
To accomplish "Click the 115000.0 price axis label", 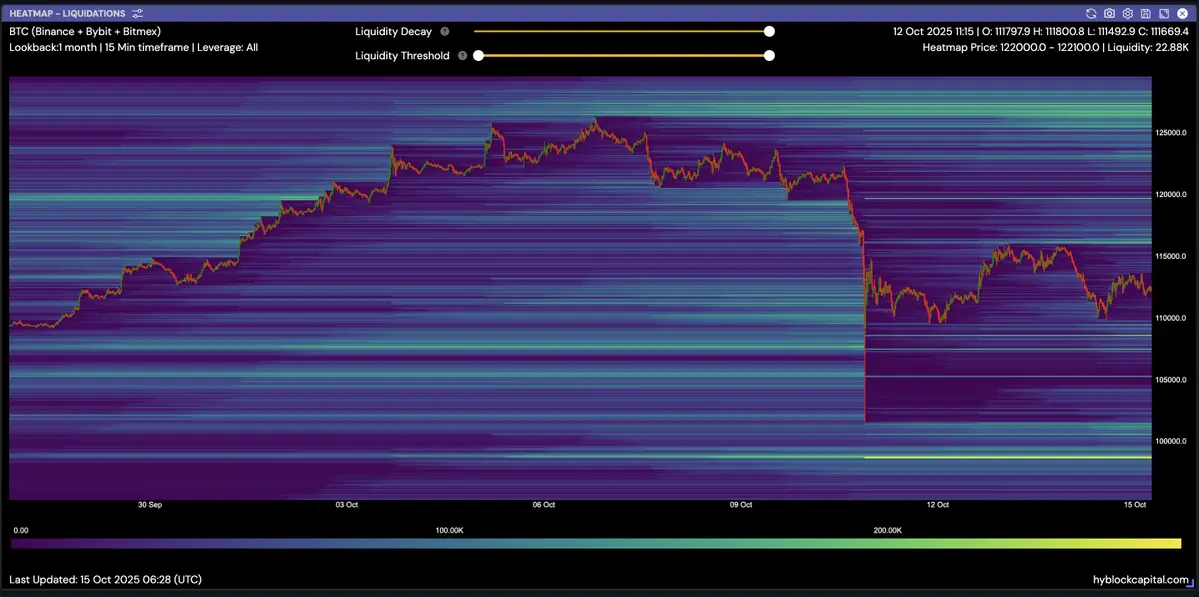I will click(x=1171, y=256).
